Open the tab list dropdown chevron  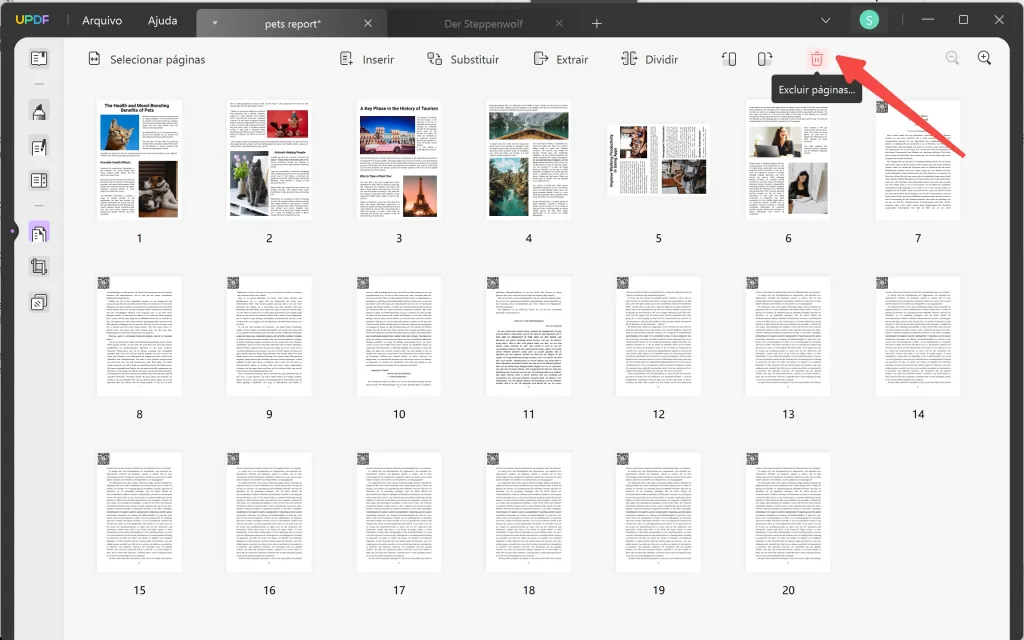pos(826,20)
